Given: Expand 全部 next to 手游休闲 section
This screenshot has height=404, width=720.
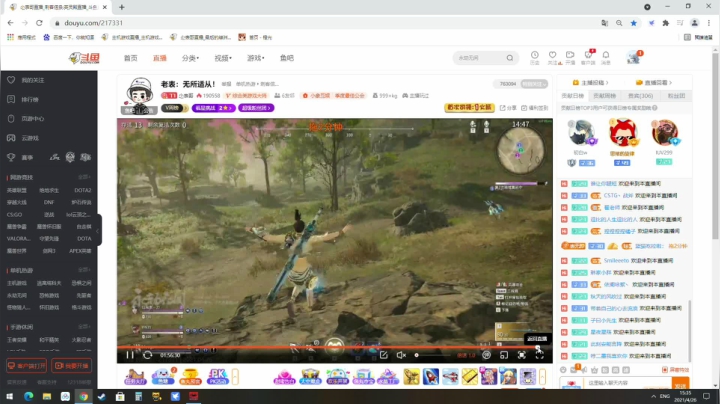Looking at the screenshot, I should (x=84, y=327).
